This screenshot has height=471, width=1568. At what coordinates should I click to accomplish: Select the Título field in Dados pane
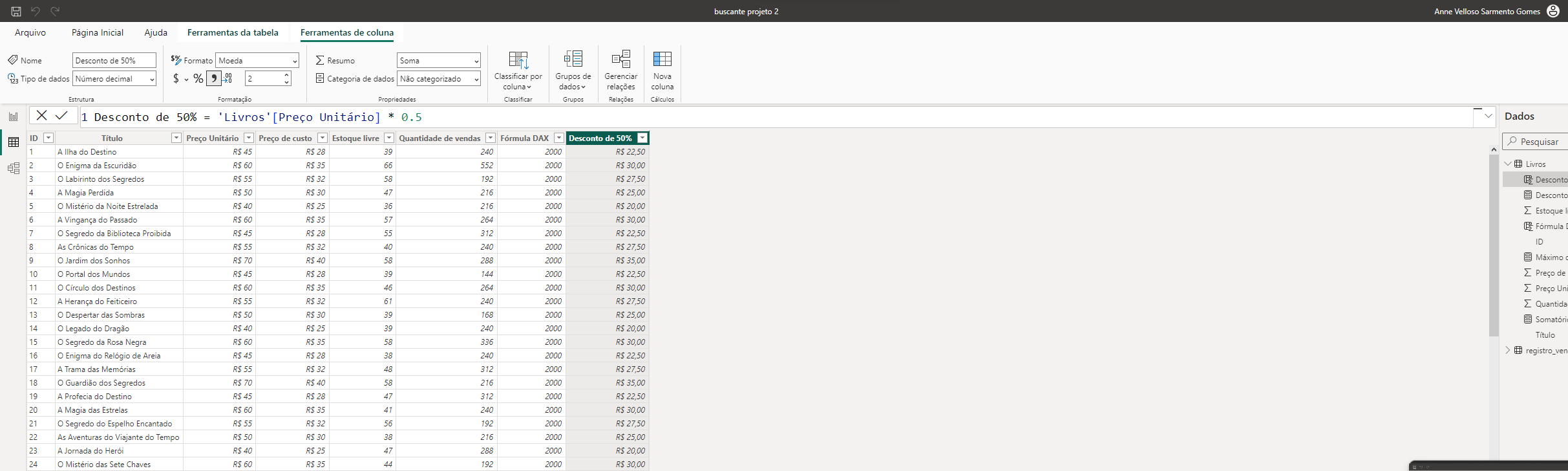click(1545, 335)
